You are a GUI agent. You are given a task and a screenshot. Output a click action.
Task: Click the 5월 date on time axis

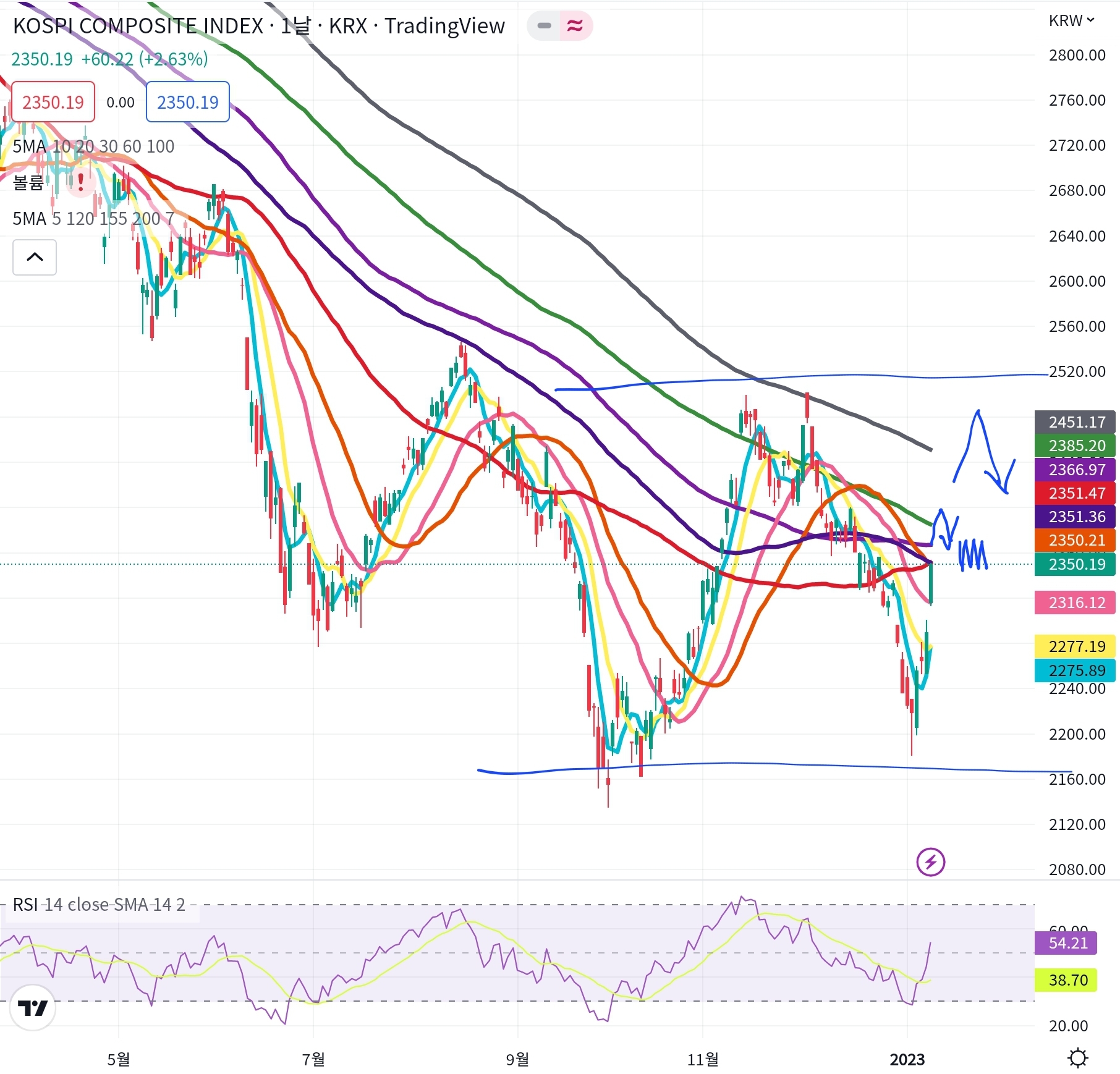tap(119, 1059)
